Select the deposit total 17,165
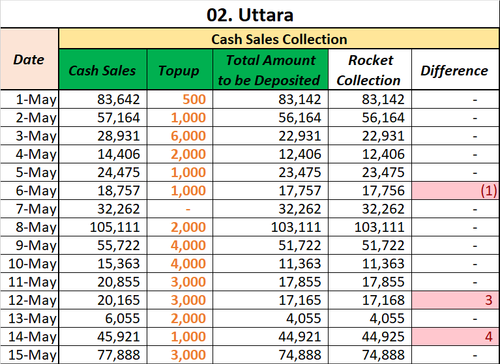The height and width of the screenshot is (364, 500). tap(270, 300)
